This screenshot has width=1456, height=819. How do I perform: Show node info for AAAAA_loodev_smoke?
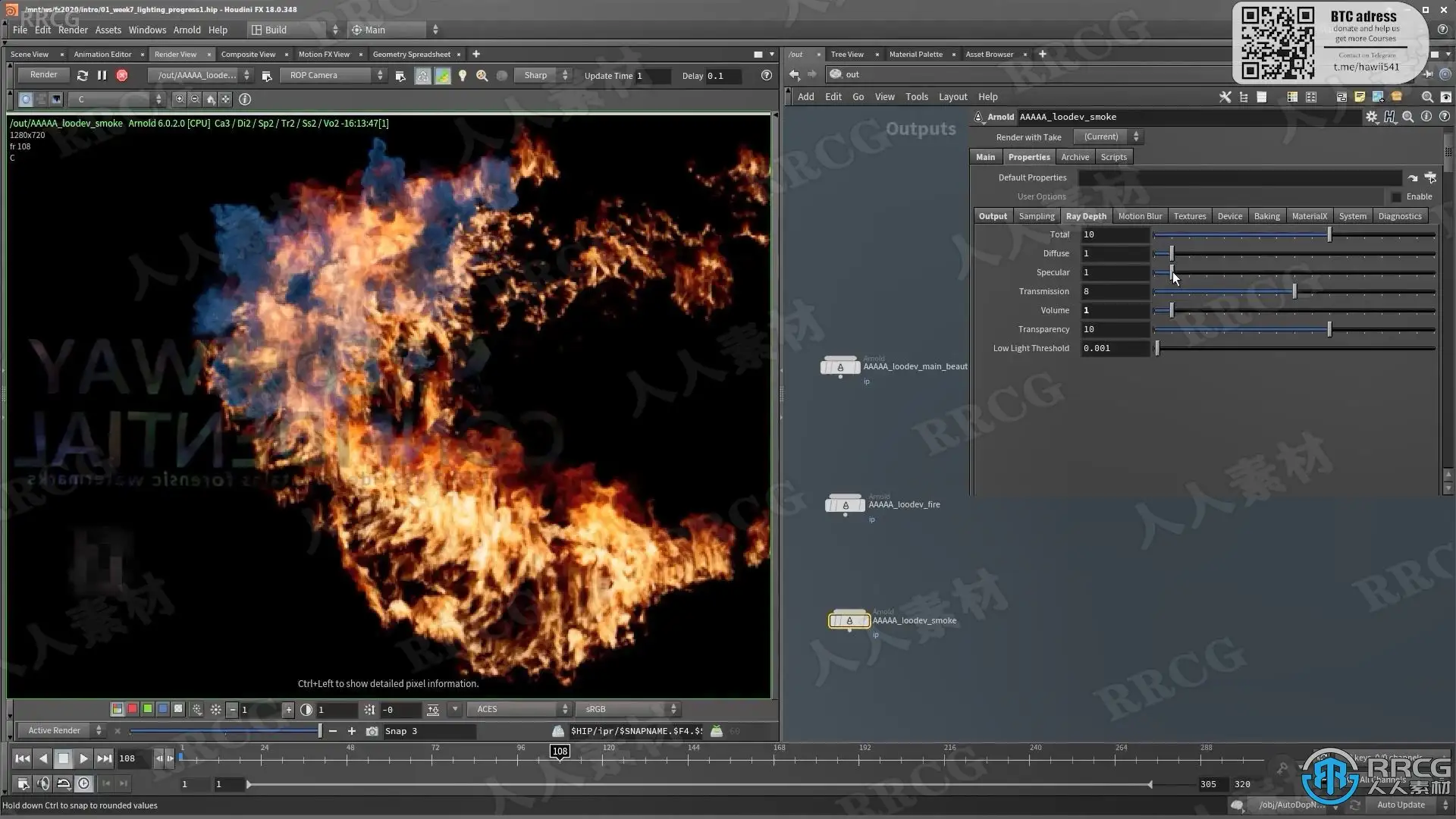pyautogui.click(x=1426, y=117)
